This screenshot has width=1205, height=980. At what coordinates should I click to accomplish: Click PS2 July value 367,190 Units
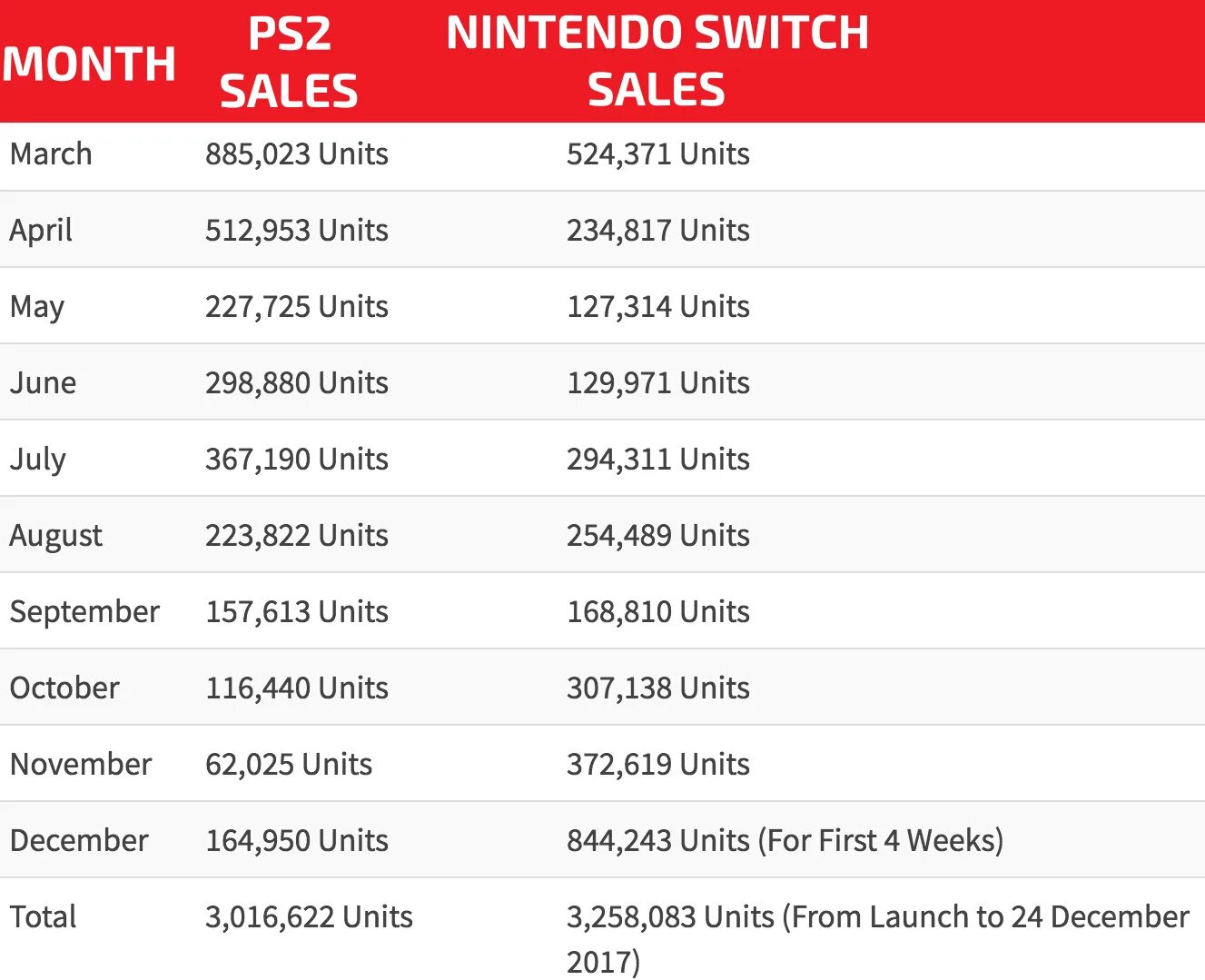(x=297, y=459)
